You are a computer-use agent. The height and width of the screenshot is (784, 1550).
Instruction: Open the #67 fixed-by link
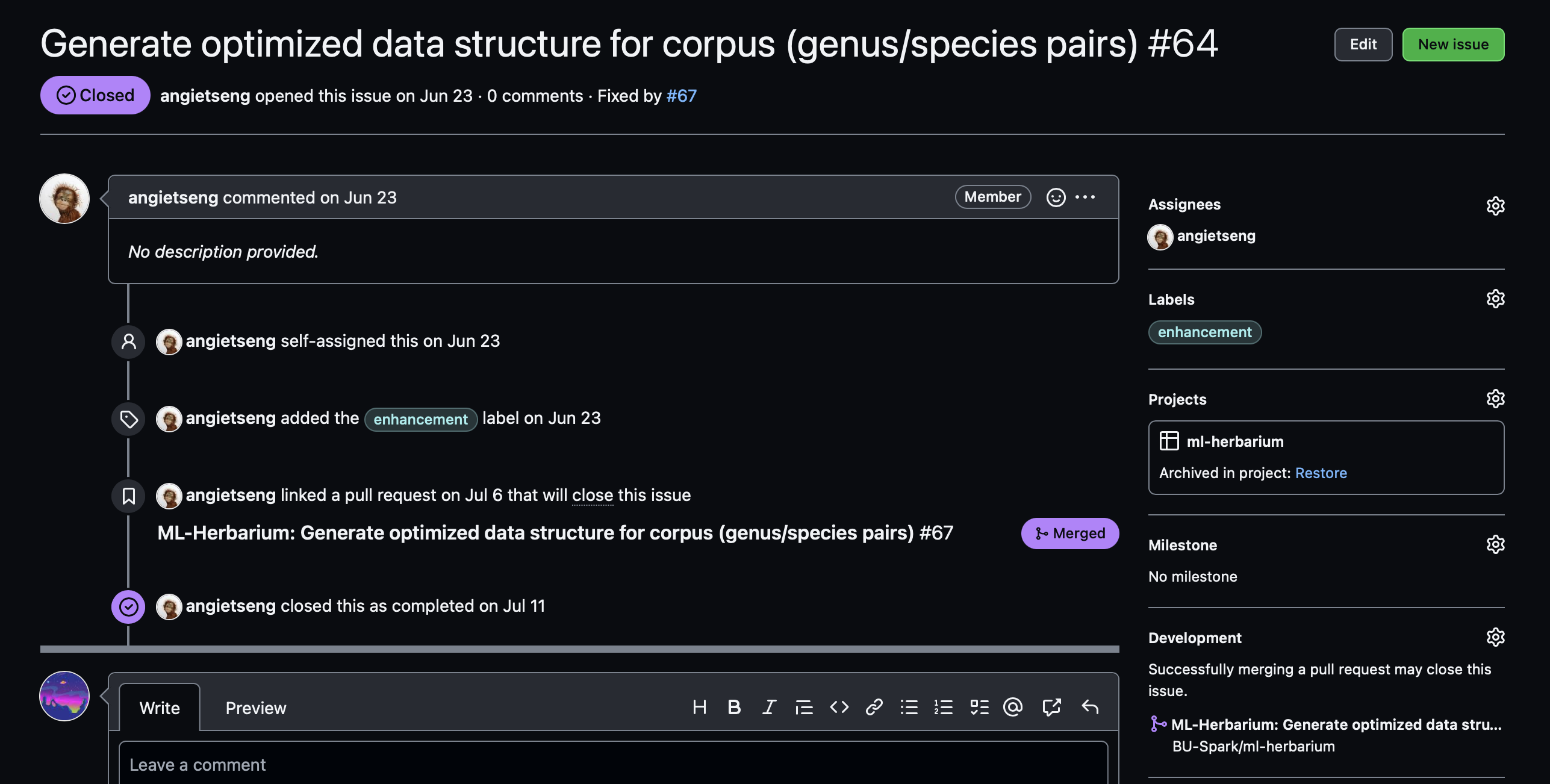click(x=681, y=96)
